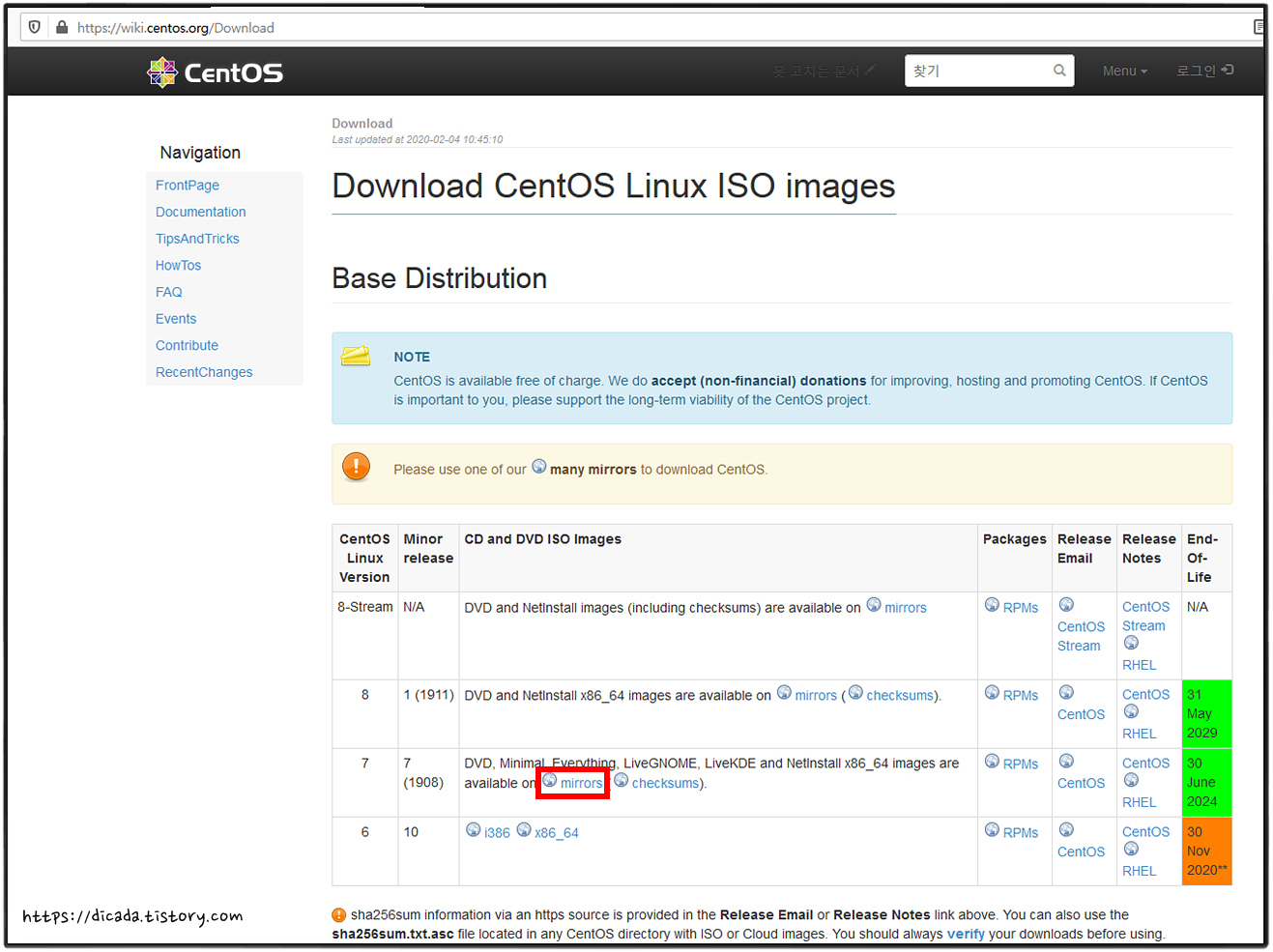Open RecentChanges in Navigation sidebar
Viewport: 1273px width, 952px height.
tap(204, 372)
